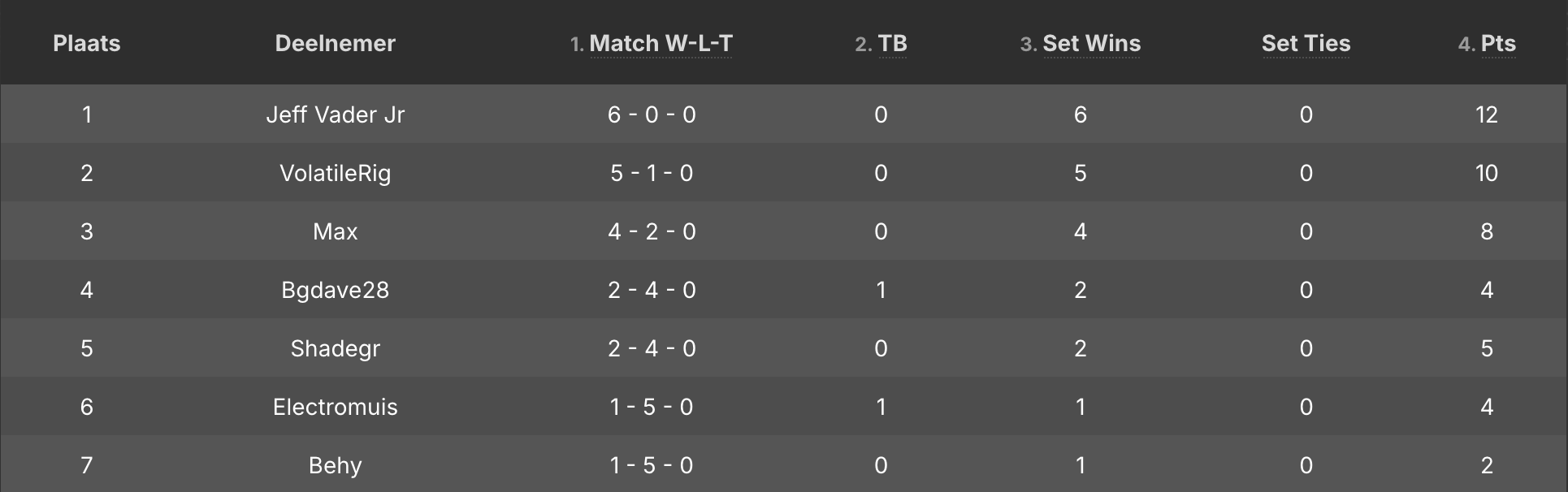Click the Pts column header
The image size is (1568, 492).
(1497, 44)
